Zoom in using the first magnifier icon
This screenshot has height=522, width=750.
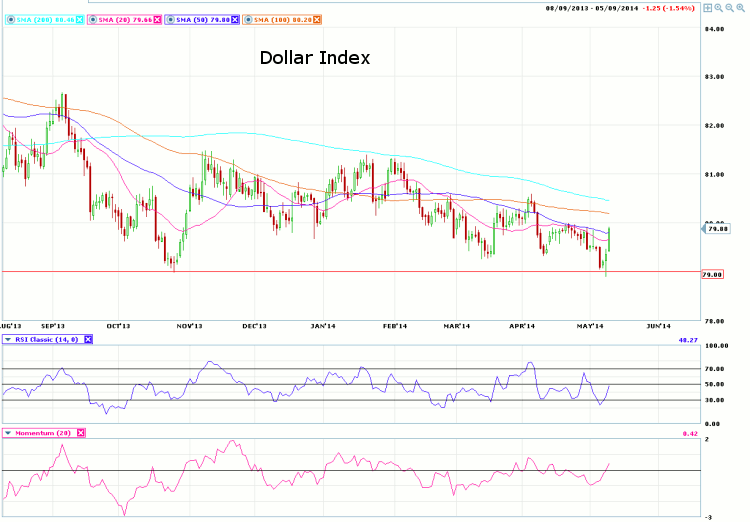pos(720,7)
